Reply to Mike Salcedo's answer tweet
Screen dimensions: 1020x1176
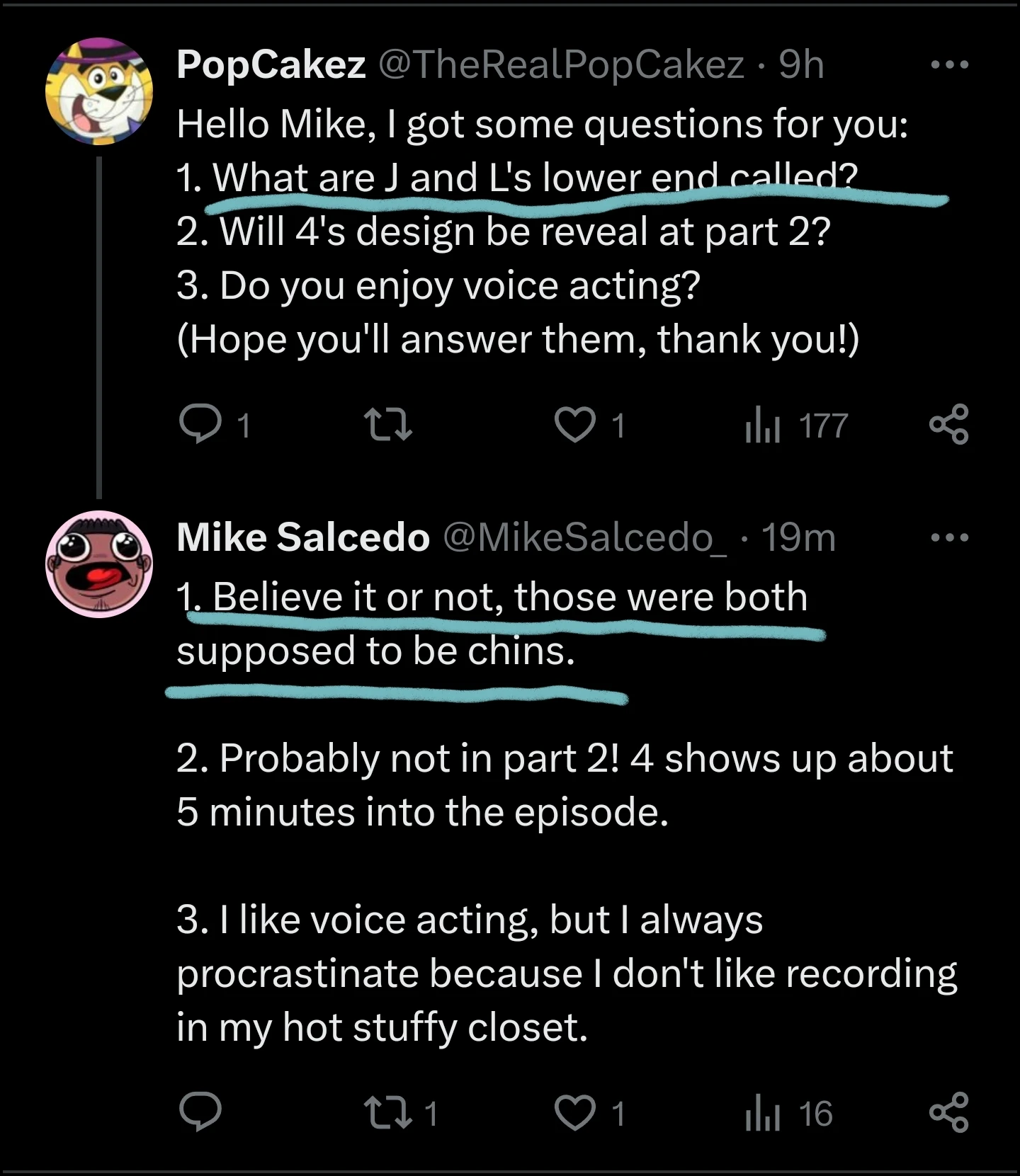click(x=203, y=1111)
